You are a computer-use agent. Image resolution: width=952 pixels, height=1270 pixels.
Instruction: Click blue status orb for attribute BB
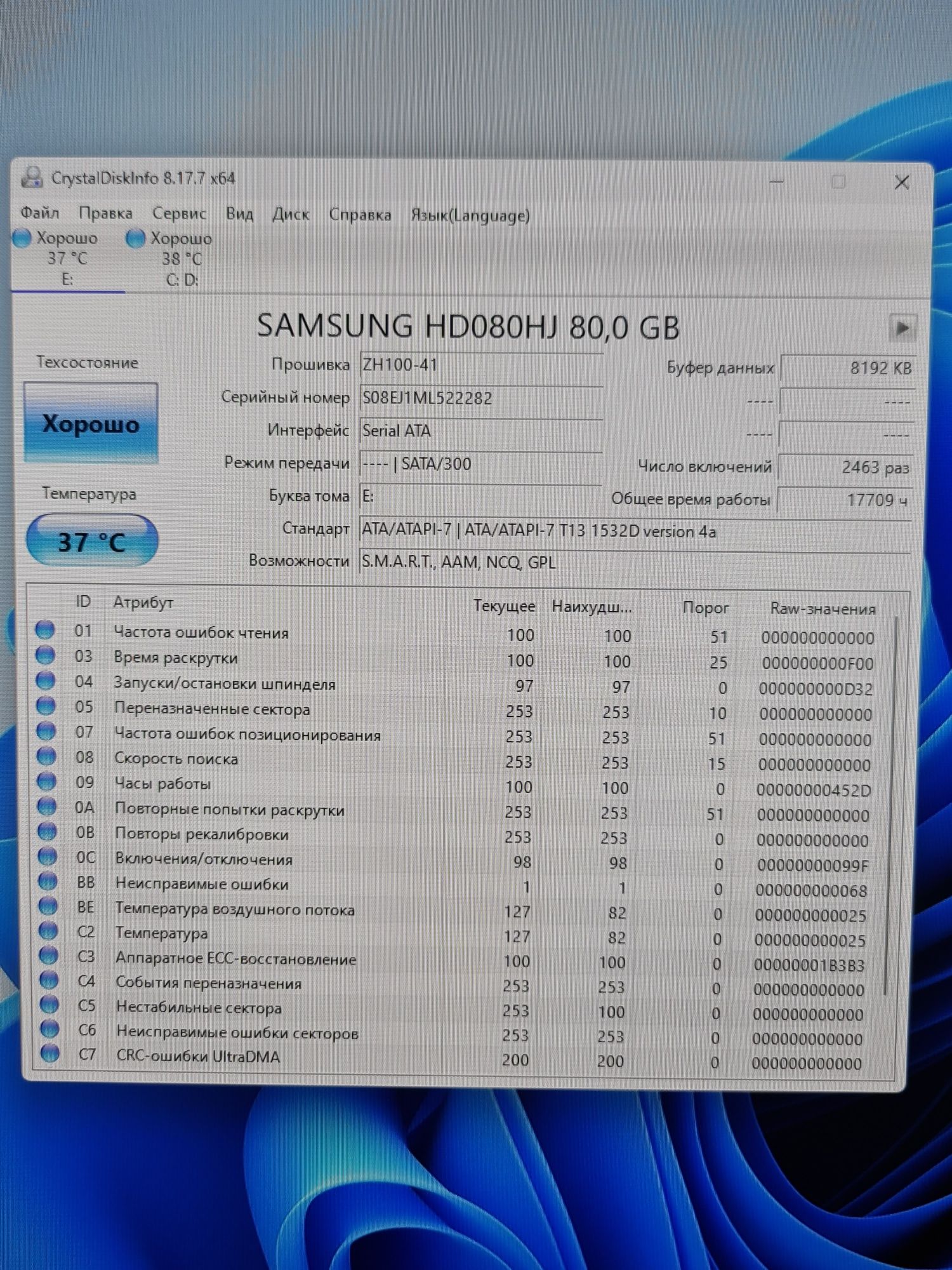[48, 881]
